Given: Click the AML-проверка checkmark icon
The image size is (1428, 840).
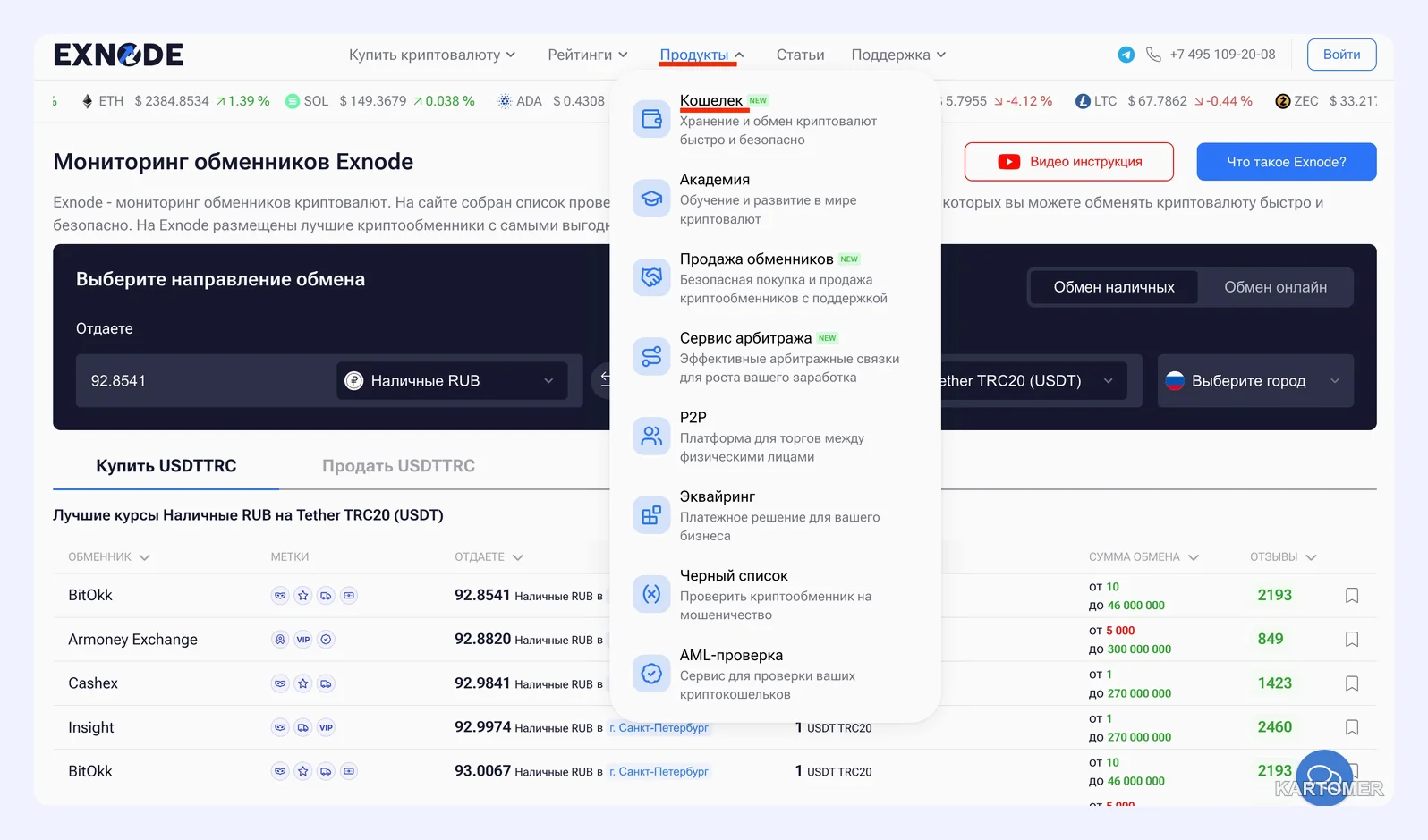Looking at the screenshot, I should click(x=651, y=674).
